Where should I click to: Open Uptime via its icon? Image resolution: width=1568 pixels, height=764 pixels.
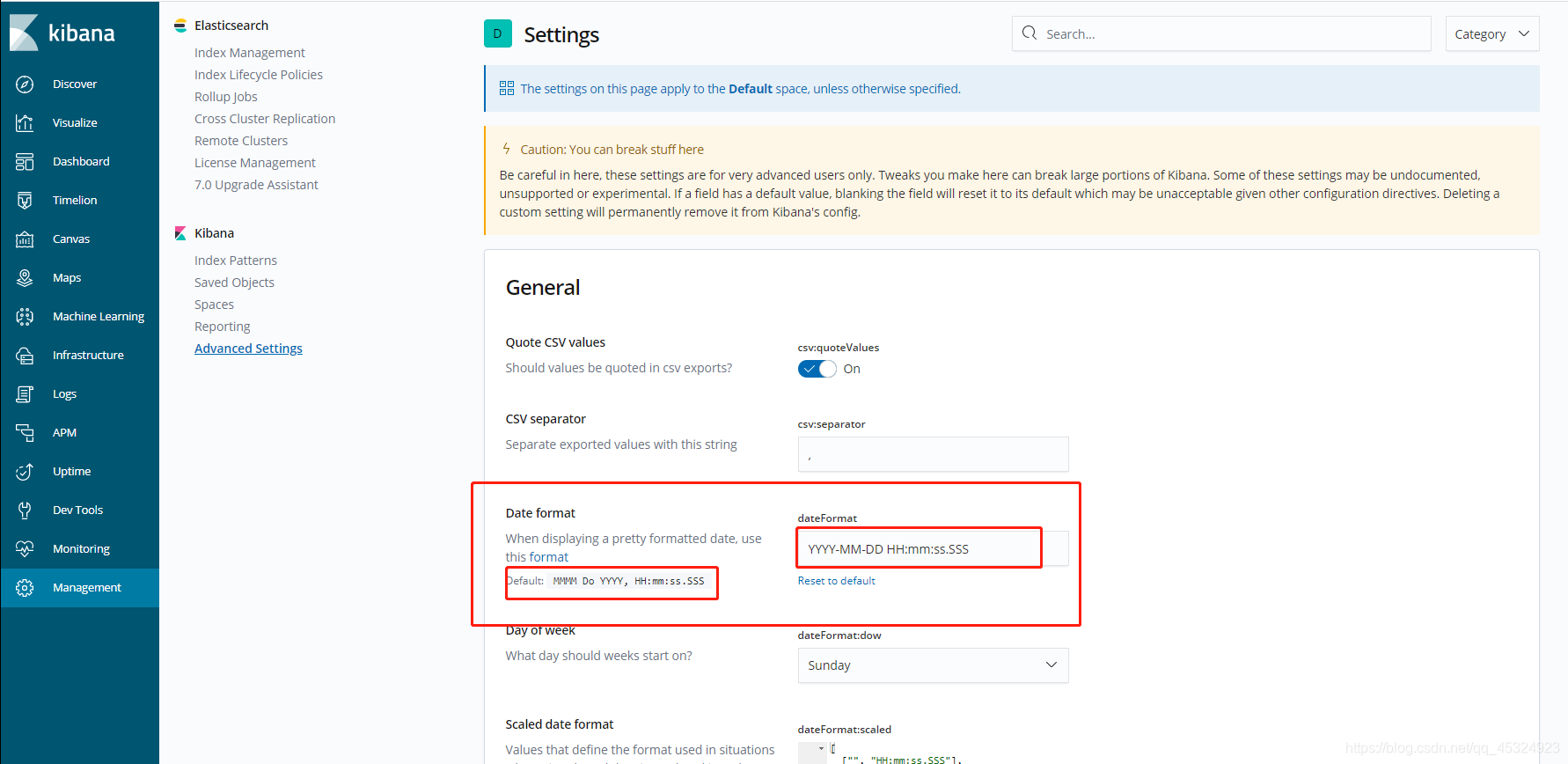click(x=25, y=472)
